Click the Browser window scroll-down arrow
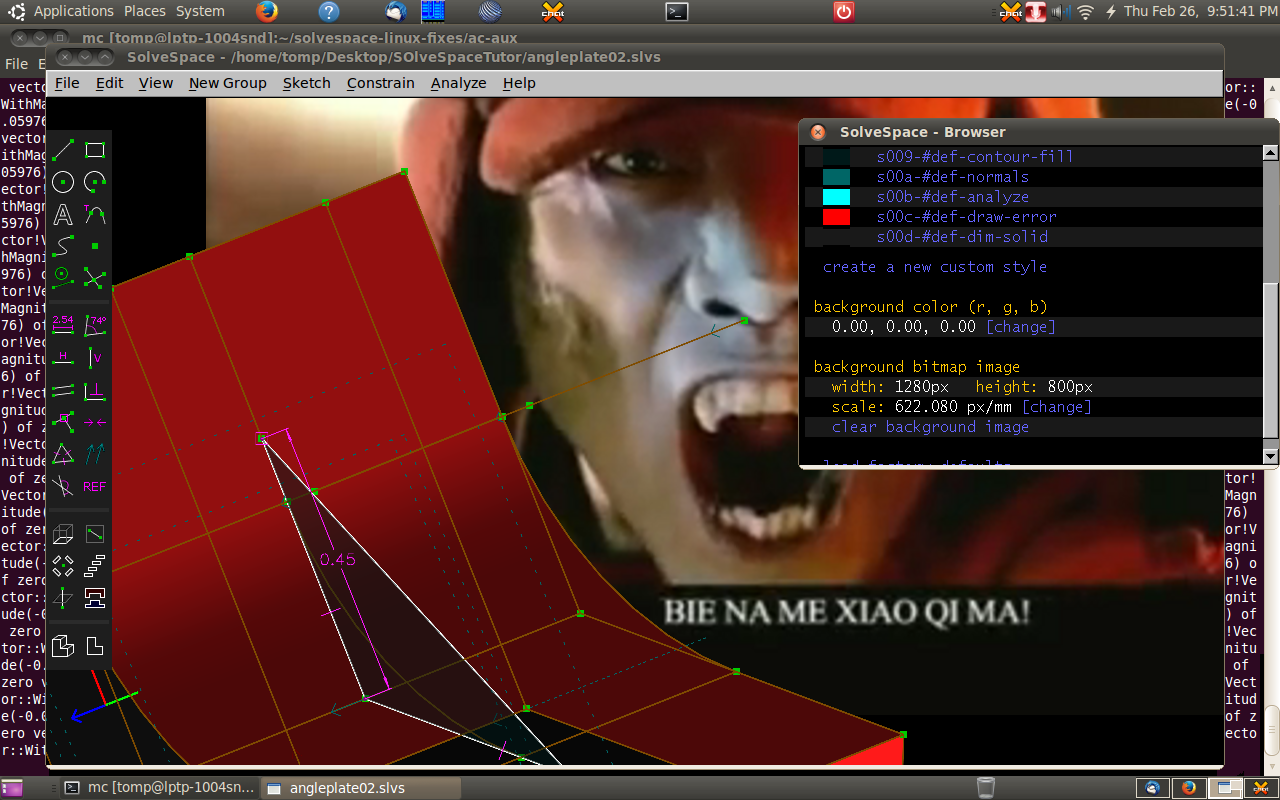Image resolution: width=1280 pixels, height=800 pixels. click(1270, 456)
